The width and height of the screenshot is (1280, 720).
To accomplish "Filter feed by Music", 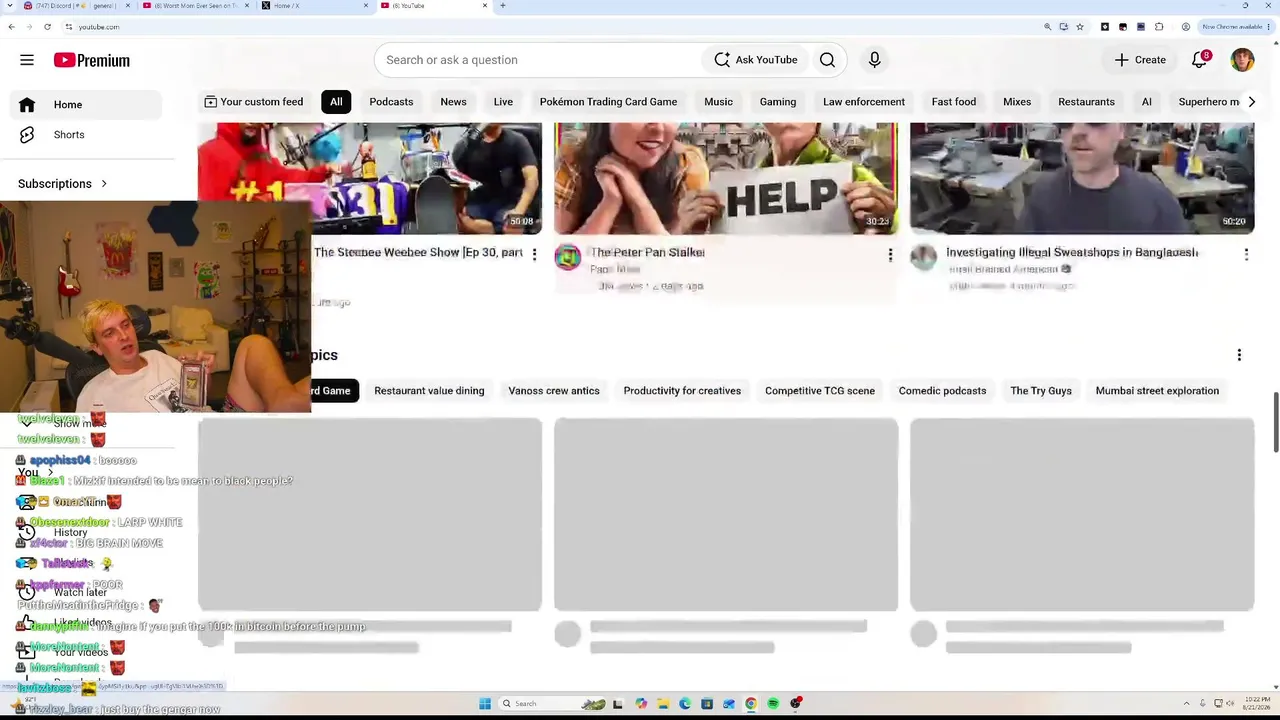I will click(718, 102).
